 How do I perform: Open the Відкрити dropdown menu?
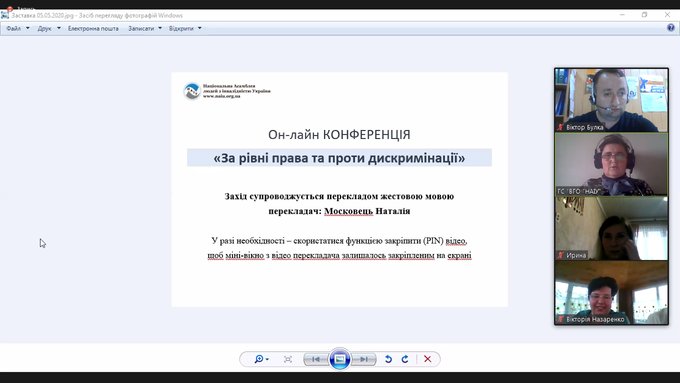(185, 28)
